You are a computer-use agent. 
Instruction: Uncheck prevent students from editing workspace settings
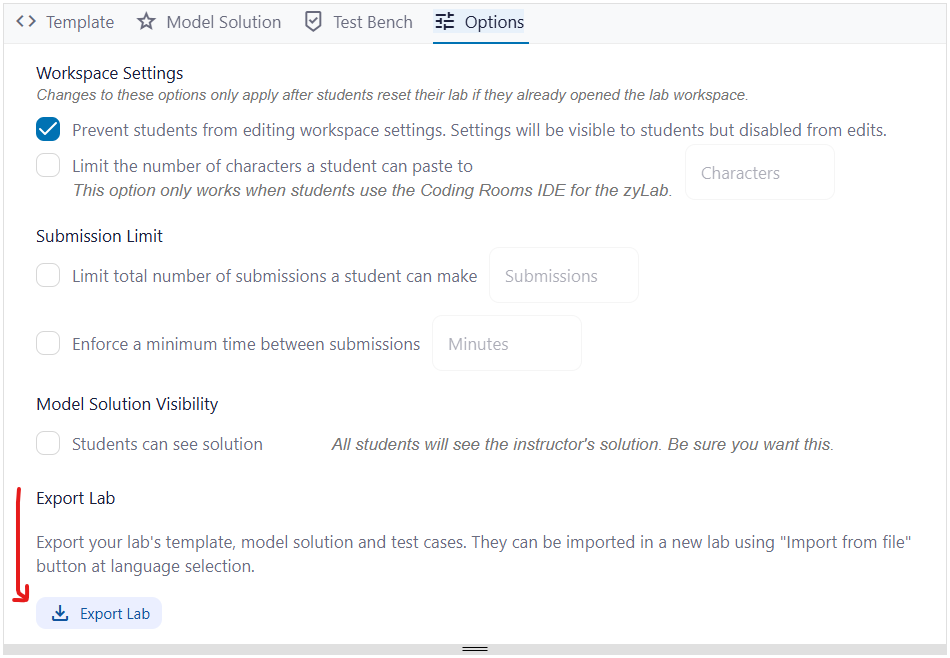pos(47,129)
